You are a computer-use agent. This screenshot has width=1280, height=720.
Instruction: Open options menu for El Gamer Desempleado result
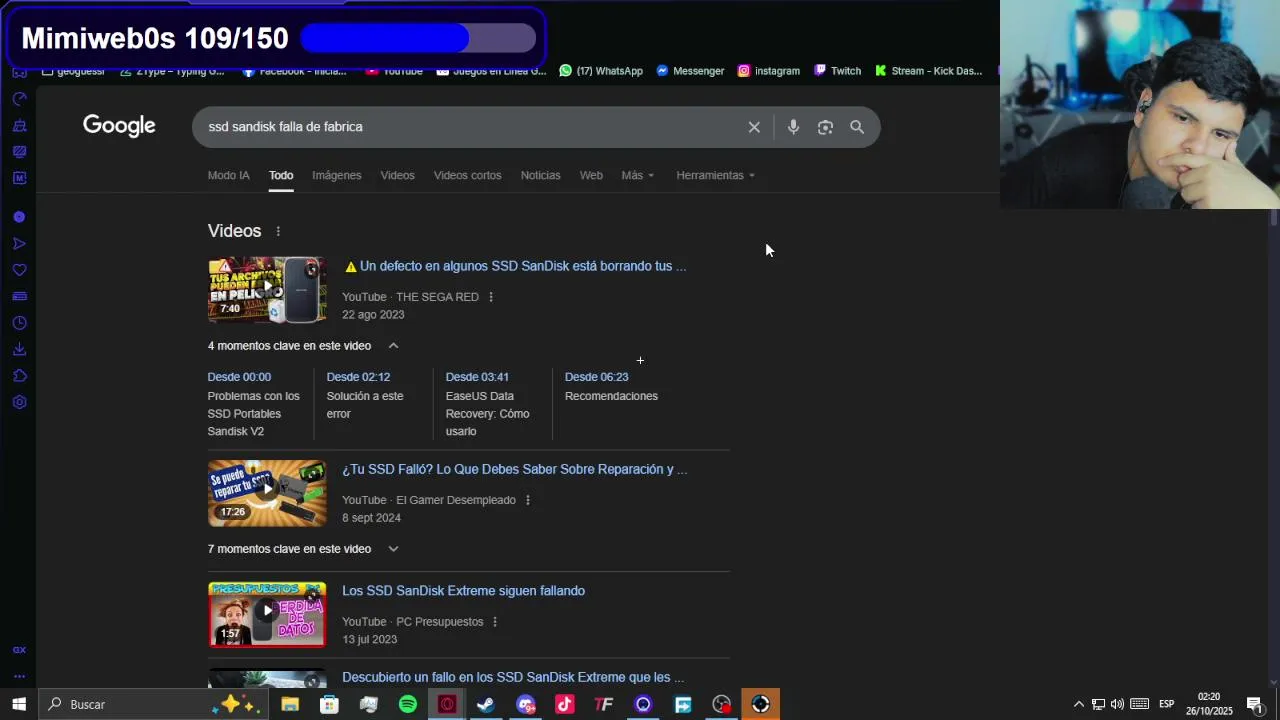527,500
